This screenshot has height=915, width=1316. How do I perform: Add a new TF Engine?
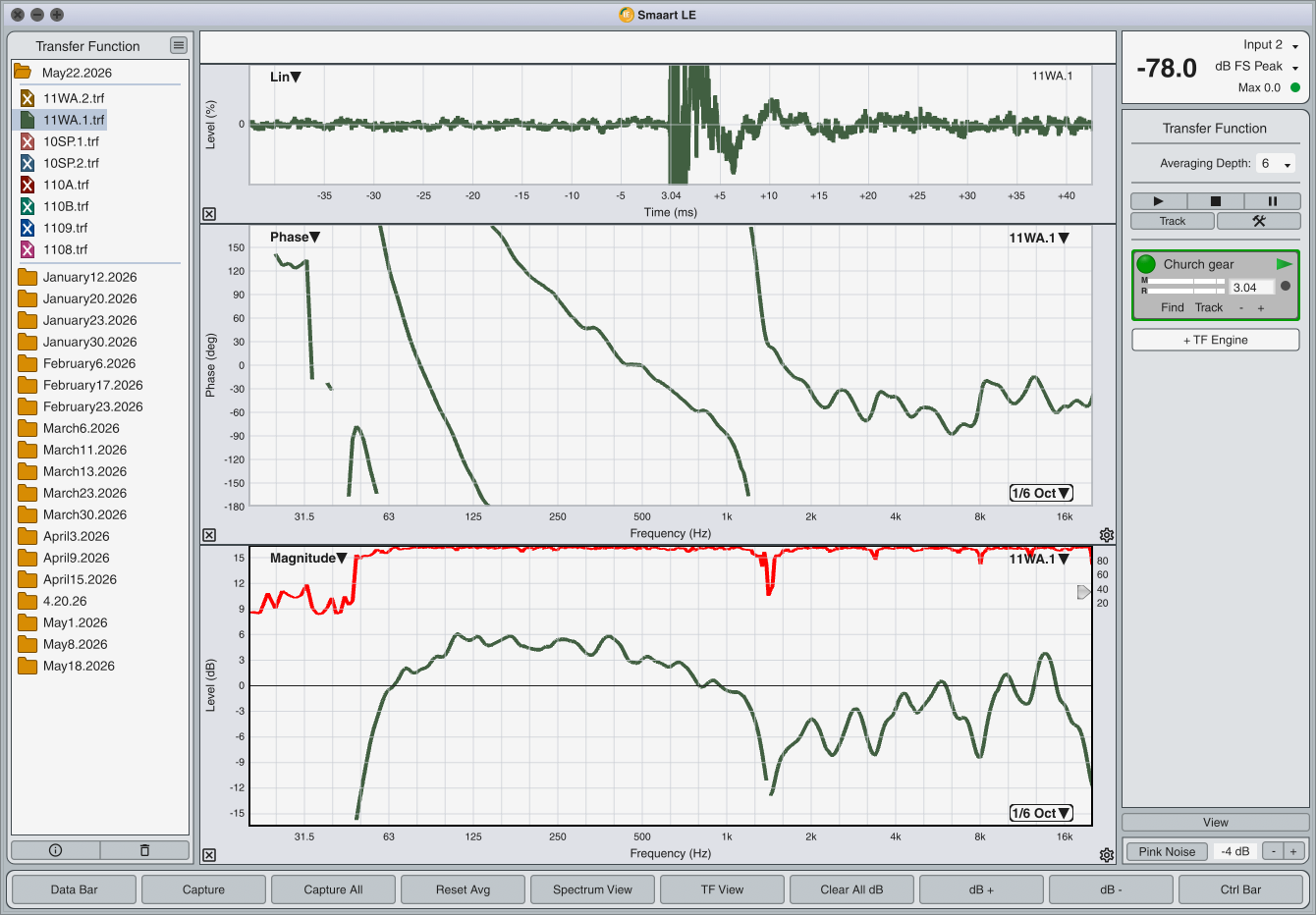[1216, 340]
